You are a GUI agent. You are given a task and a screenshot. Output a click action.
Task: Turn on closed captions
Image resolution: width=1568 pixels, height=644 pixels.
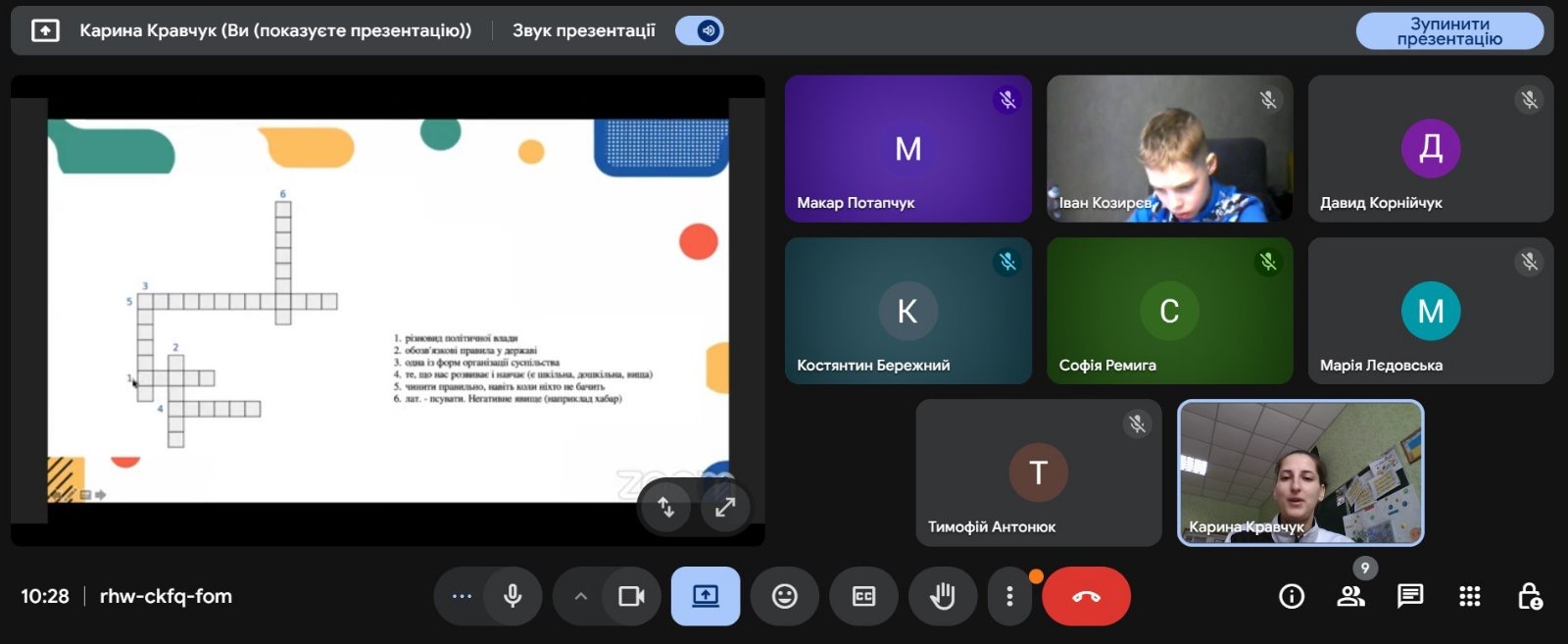point(863,596)
